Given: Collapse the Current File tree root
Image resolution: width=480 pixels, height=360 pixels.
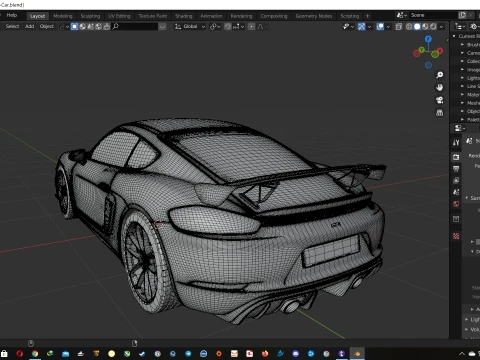Looking at the screenshot, I should 454,36.
